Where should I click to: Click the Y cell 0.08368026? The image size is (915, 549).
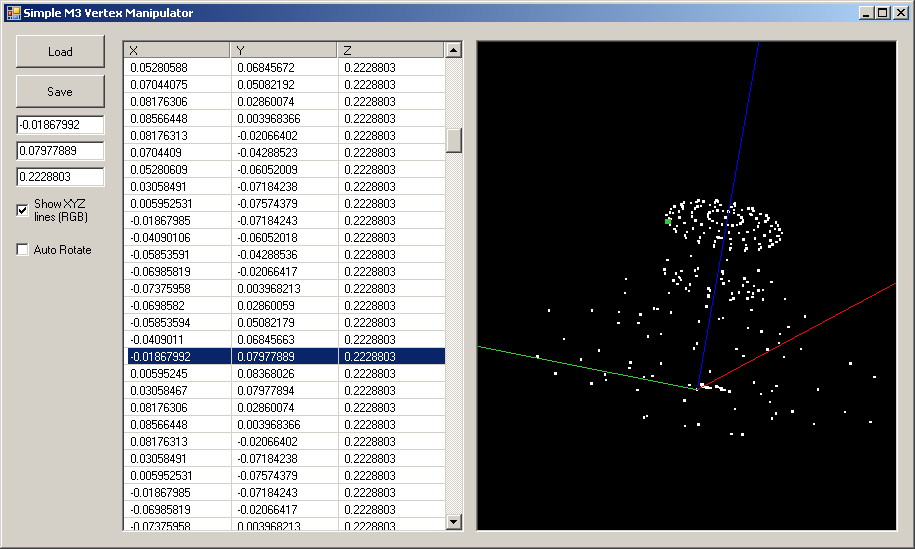coord(285,373)
